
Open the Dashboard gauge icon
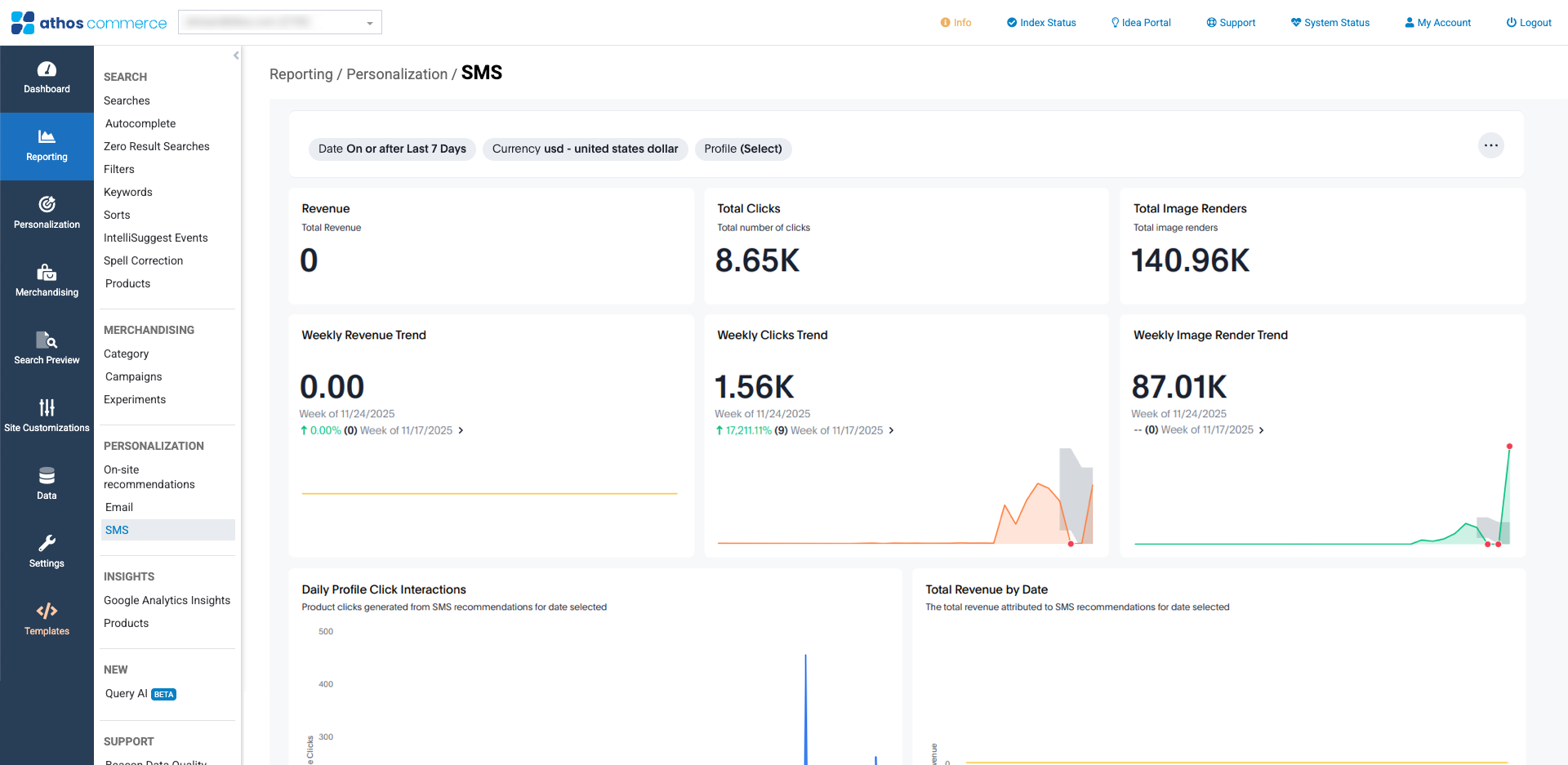(x=47, y=70)
